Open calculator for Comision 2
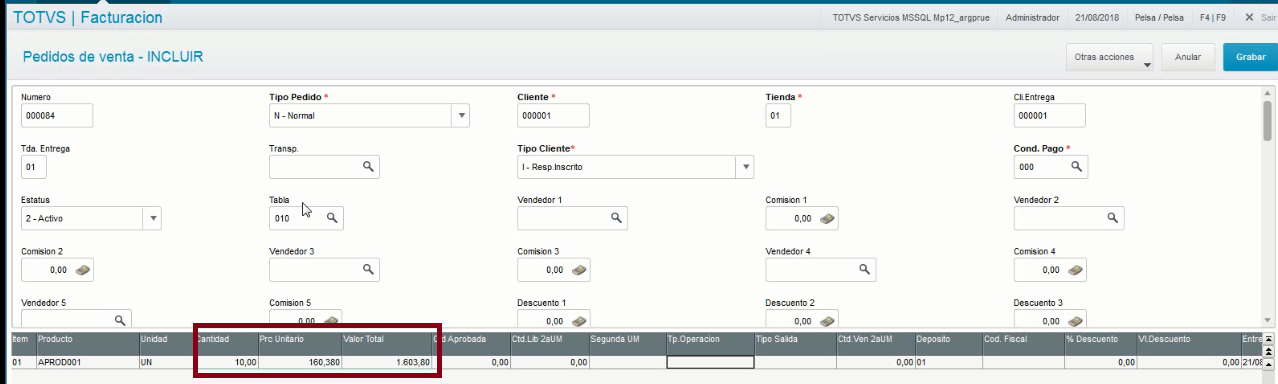Image resolution: width=1278 pixels, height=384 pixels. (84, 269)
